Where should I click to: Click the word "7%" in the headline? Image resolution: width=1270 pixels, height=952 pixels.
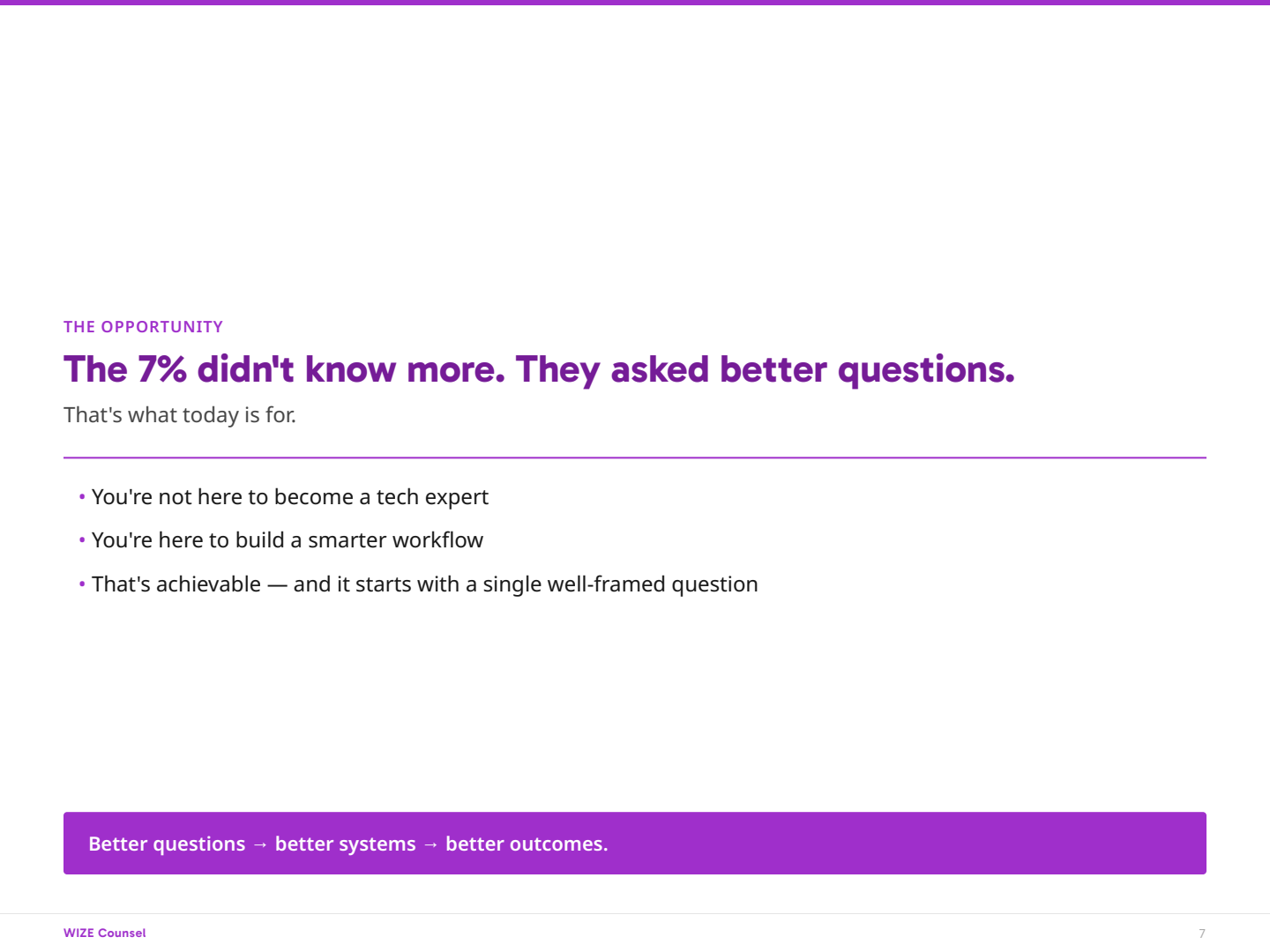(x=162, y=369)
